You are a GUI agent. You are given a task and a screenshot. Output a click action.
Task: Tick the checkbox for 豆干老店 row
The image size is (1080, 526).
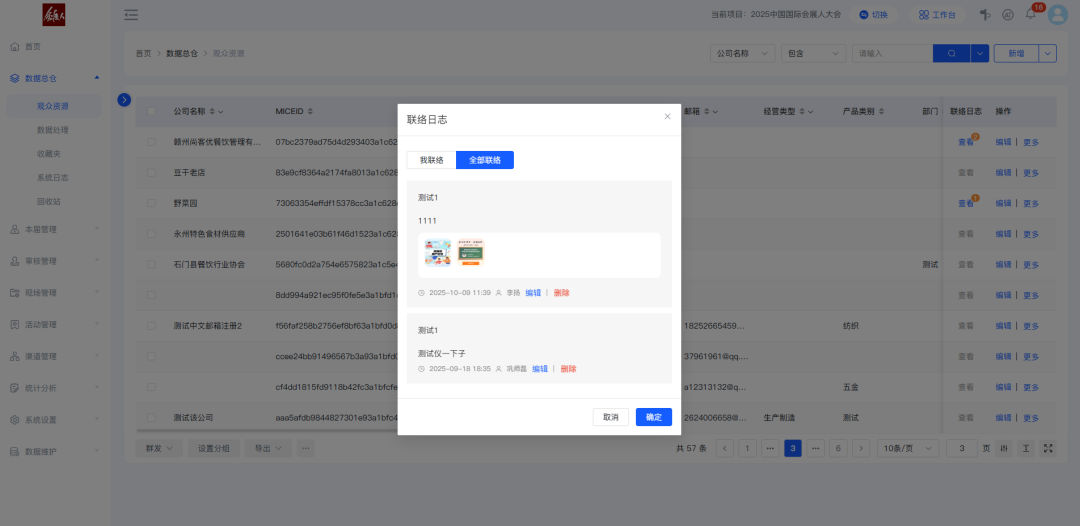click(152, 173)
